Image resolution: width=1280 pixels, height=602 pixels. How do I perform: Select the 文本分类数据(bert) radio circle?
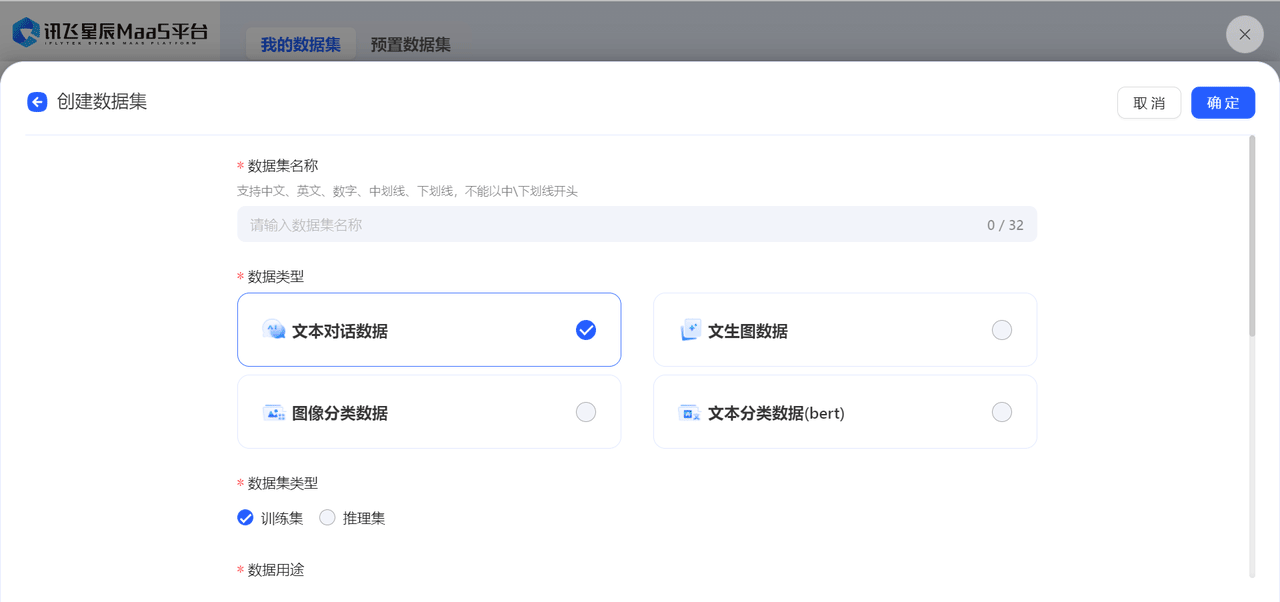tap(1001, 412)
